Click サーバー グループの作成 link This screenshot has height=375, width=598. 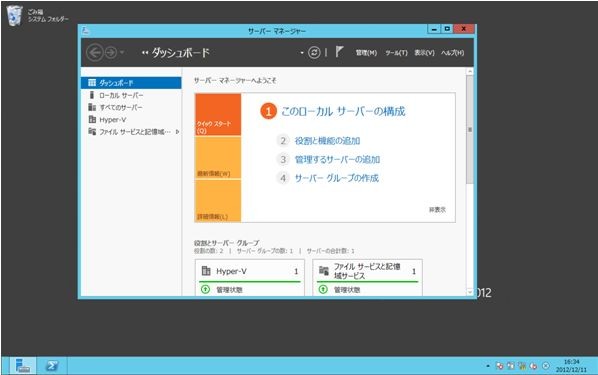click(337, 178)
